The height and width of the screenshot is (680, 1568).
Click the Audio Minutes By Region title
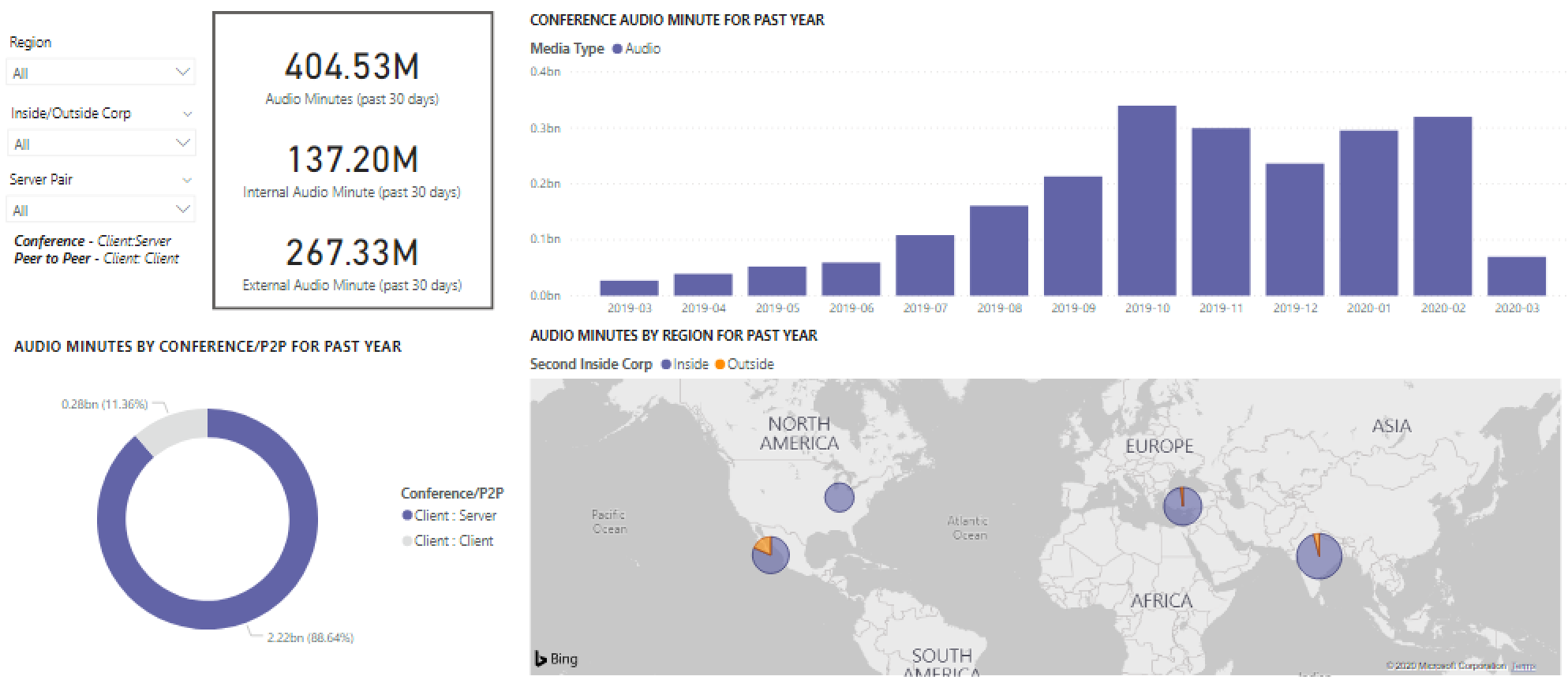pyautogui.click(x=674, y=335)
